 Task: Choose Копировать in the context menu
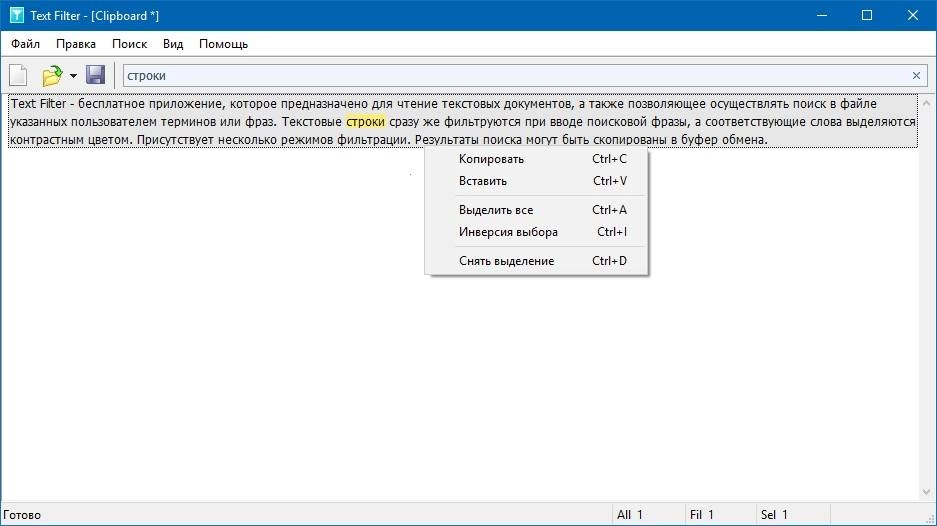537,159
